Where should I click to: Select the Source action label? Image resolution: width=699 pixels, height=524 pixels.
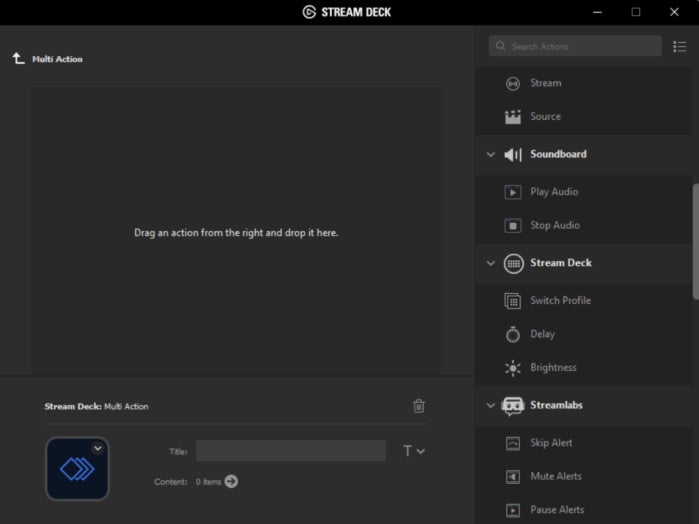(x=545, y=117)
